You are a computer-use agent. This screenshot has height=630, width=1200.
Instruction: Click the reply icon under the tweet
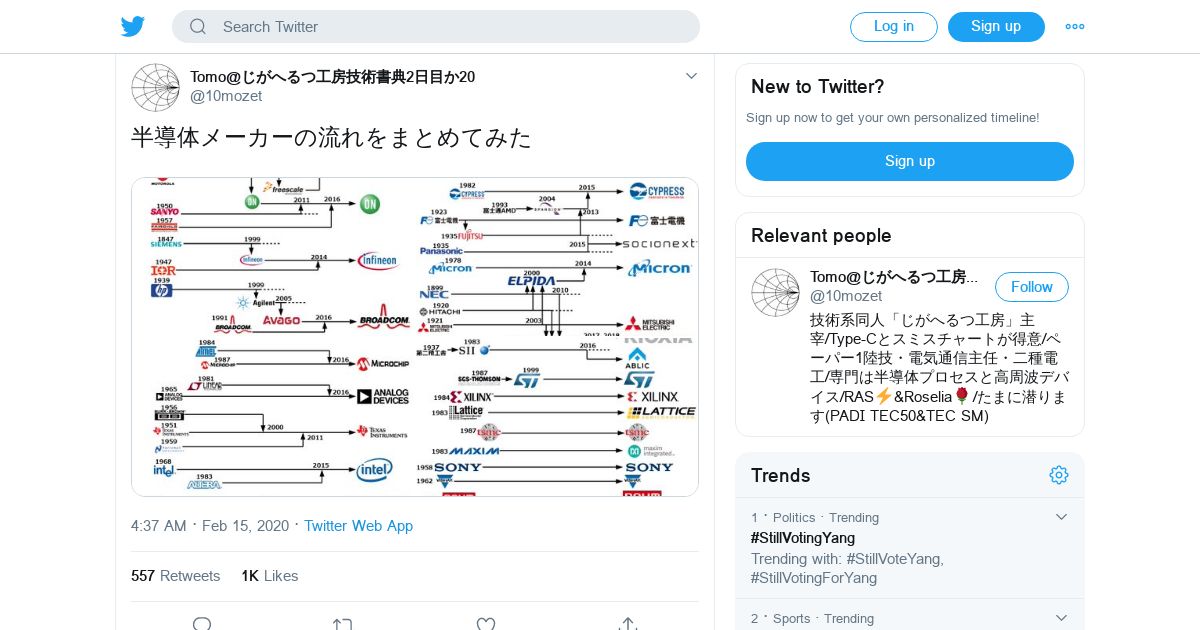pos(202,624)
